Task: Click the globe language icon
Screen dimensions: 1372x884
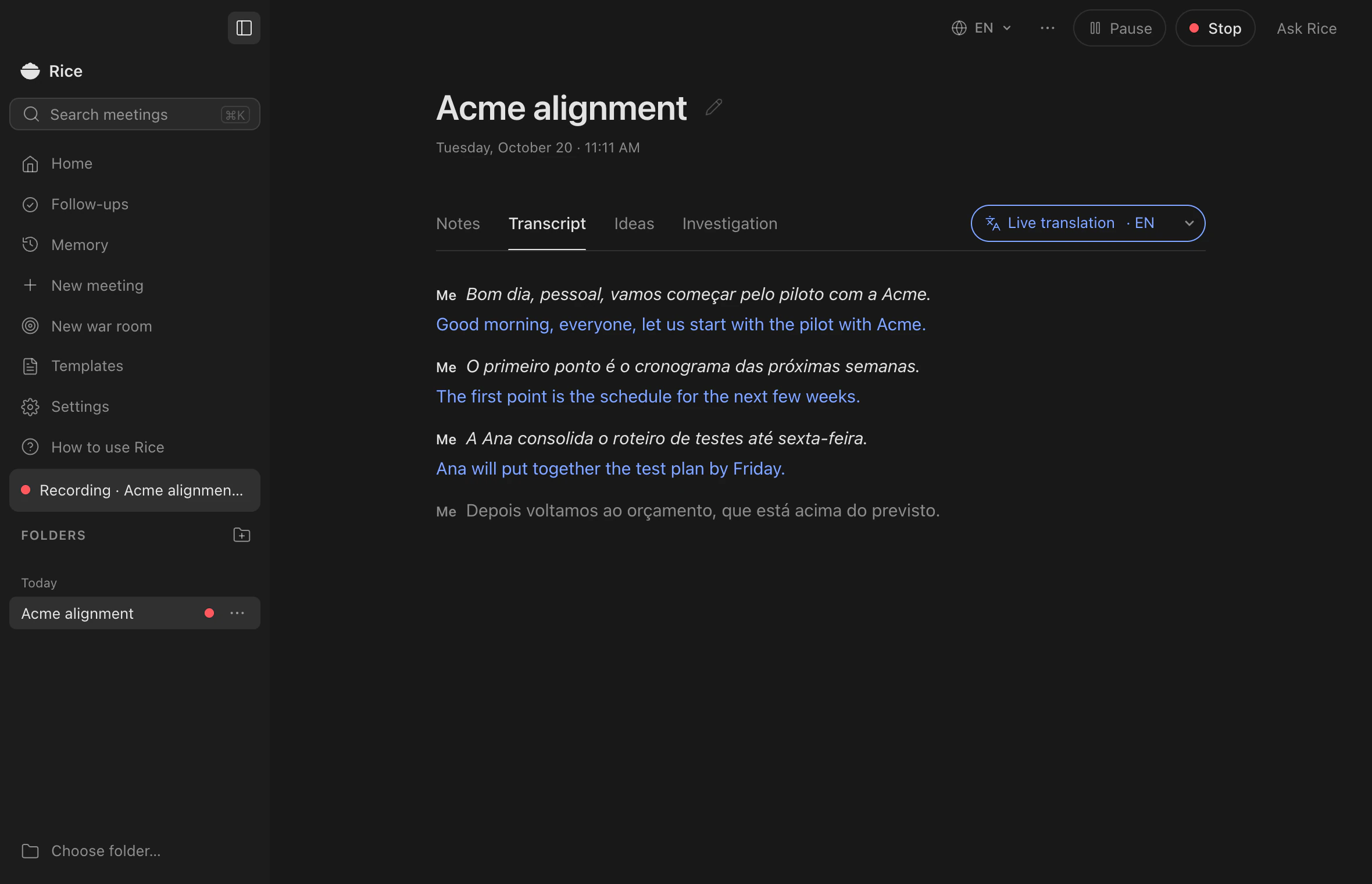Action: pyautogui.click(x=959, y=28)
